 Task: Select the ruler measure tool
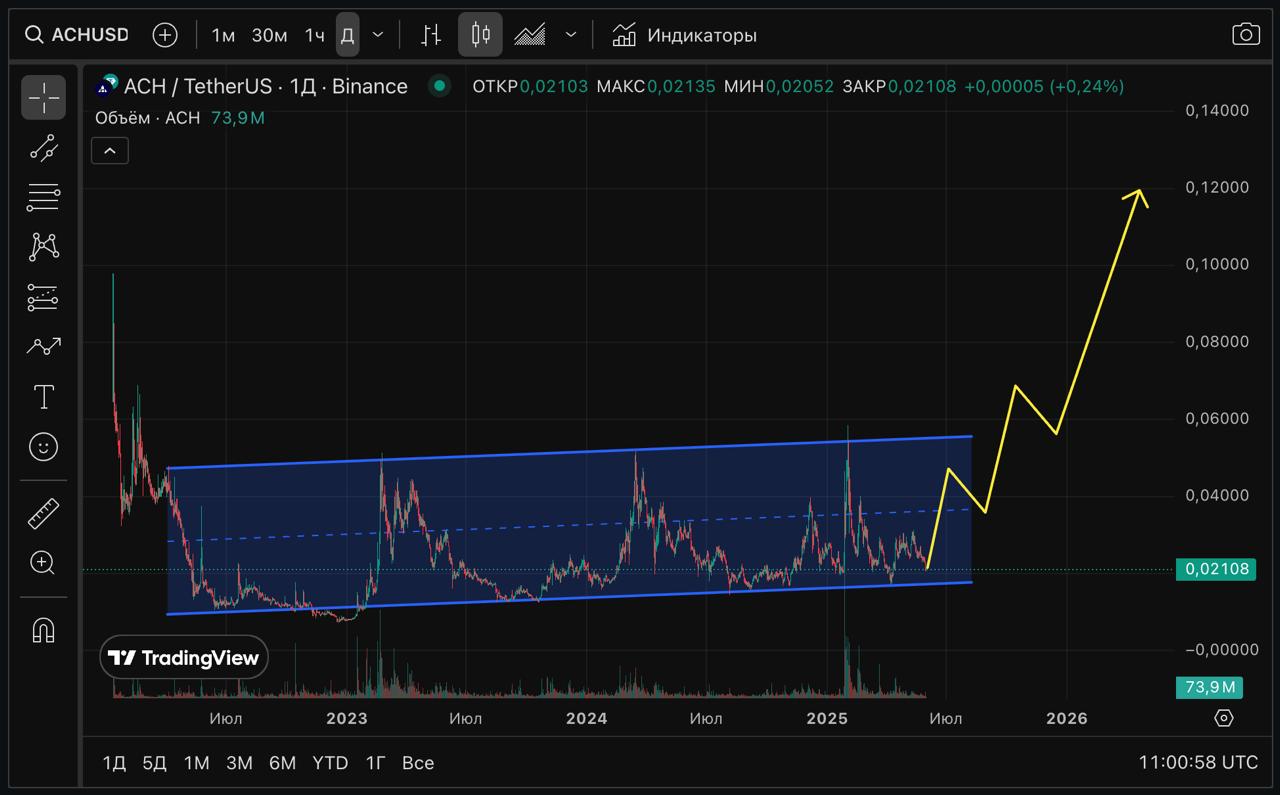coord(44,513)
